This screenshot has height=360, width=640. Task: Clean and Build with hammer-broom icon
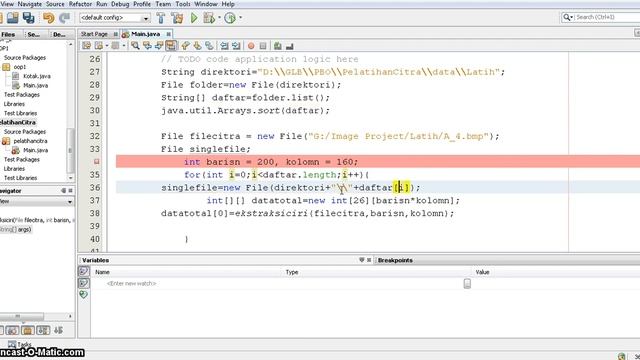click(x=177, y=18)
